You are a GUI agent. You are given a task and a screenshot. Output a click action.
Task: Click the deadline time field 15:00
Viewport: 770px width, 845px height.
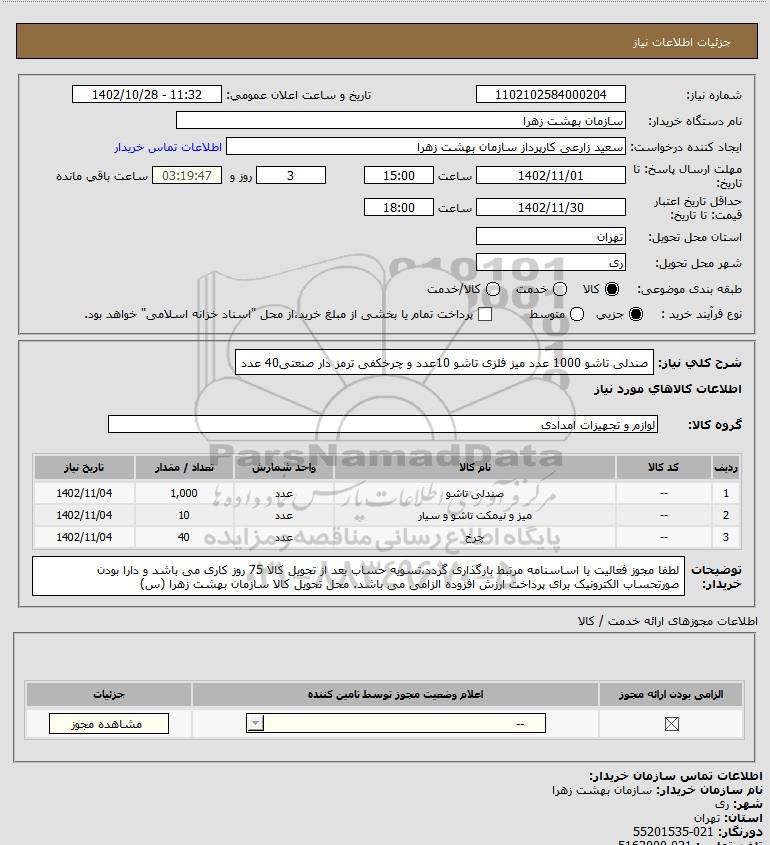point(399,175)
